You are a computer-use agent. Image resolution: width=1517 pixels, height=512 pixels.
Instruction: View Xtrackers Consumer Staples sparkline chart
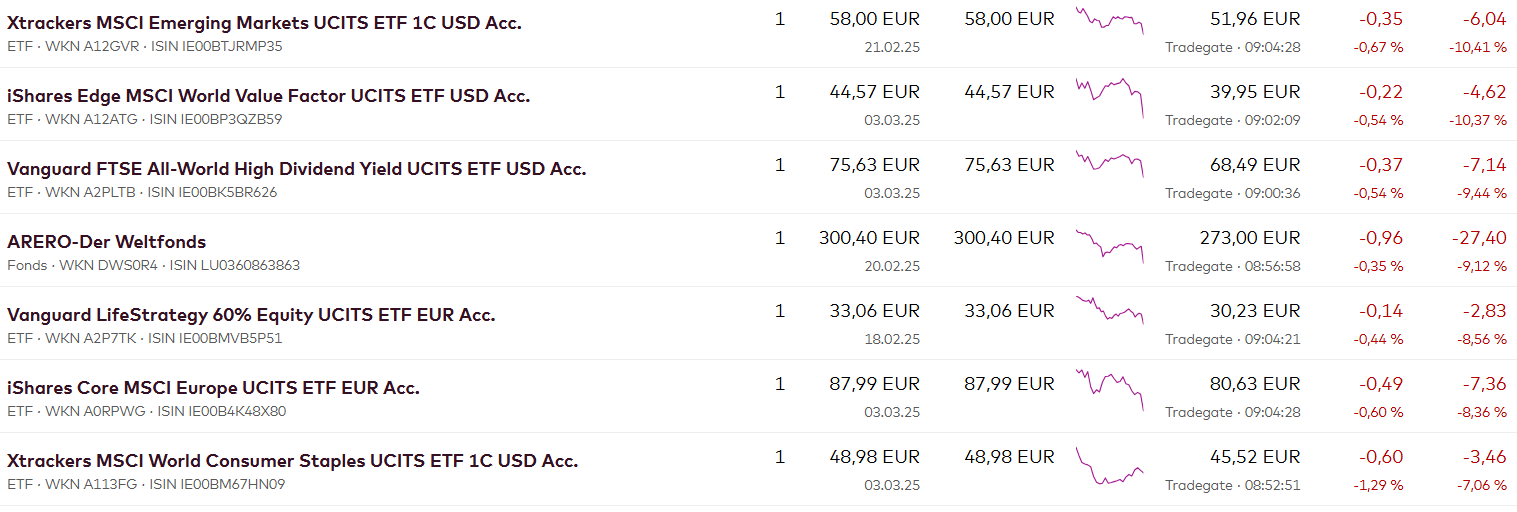coord(1109,468)
